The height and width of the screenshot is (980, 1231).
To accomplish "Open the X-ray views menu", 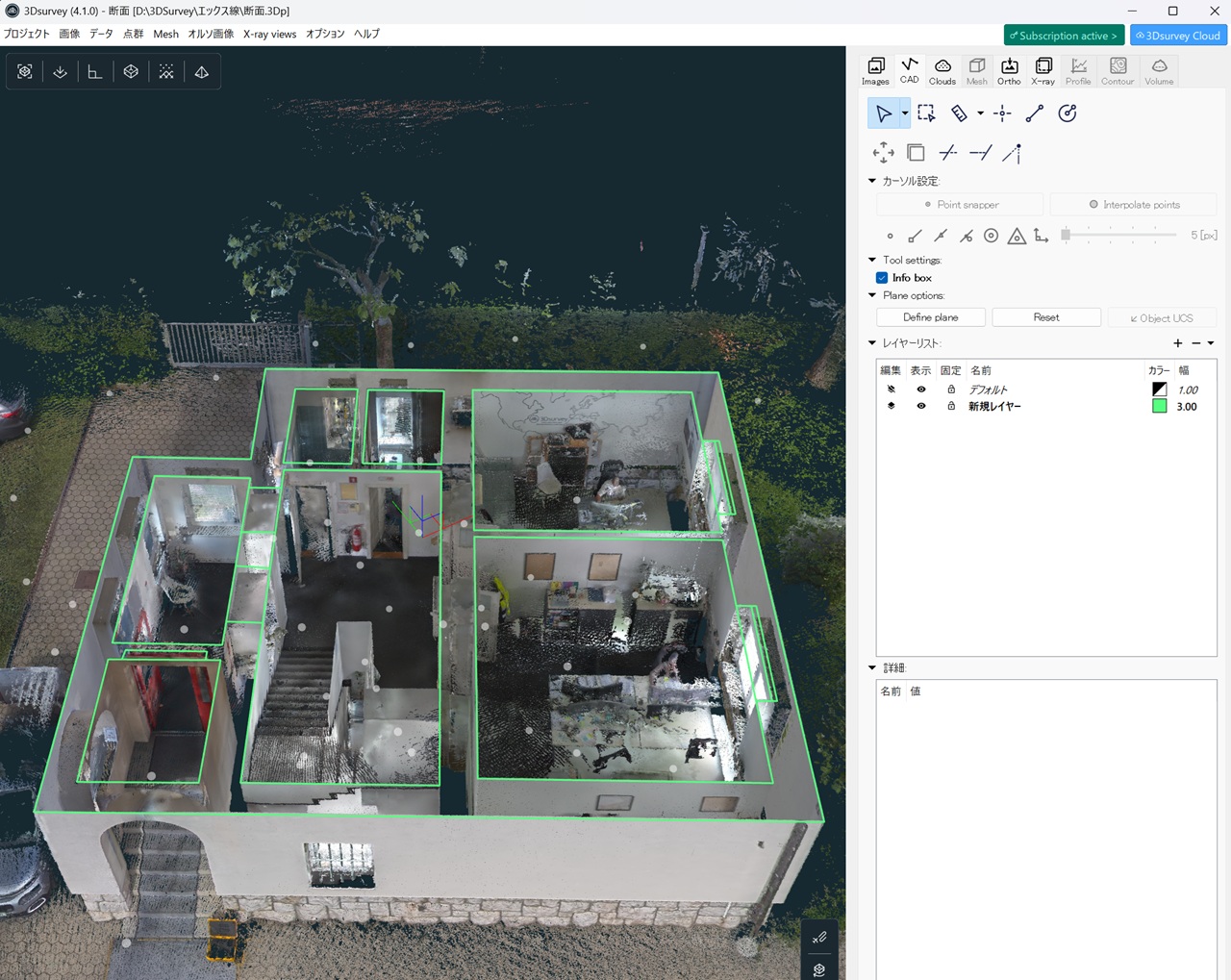I will pyautogui.click(x=269, y=34).
